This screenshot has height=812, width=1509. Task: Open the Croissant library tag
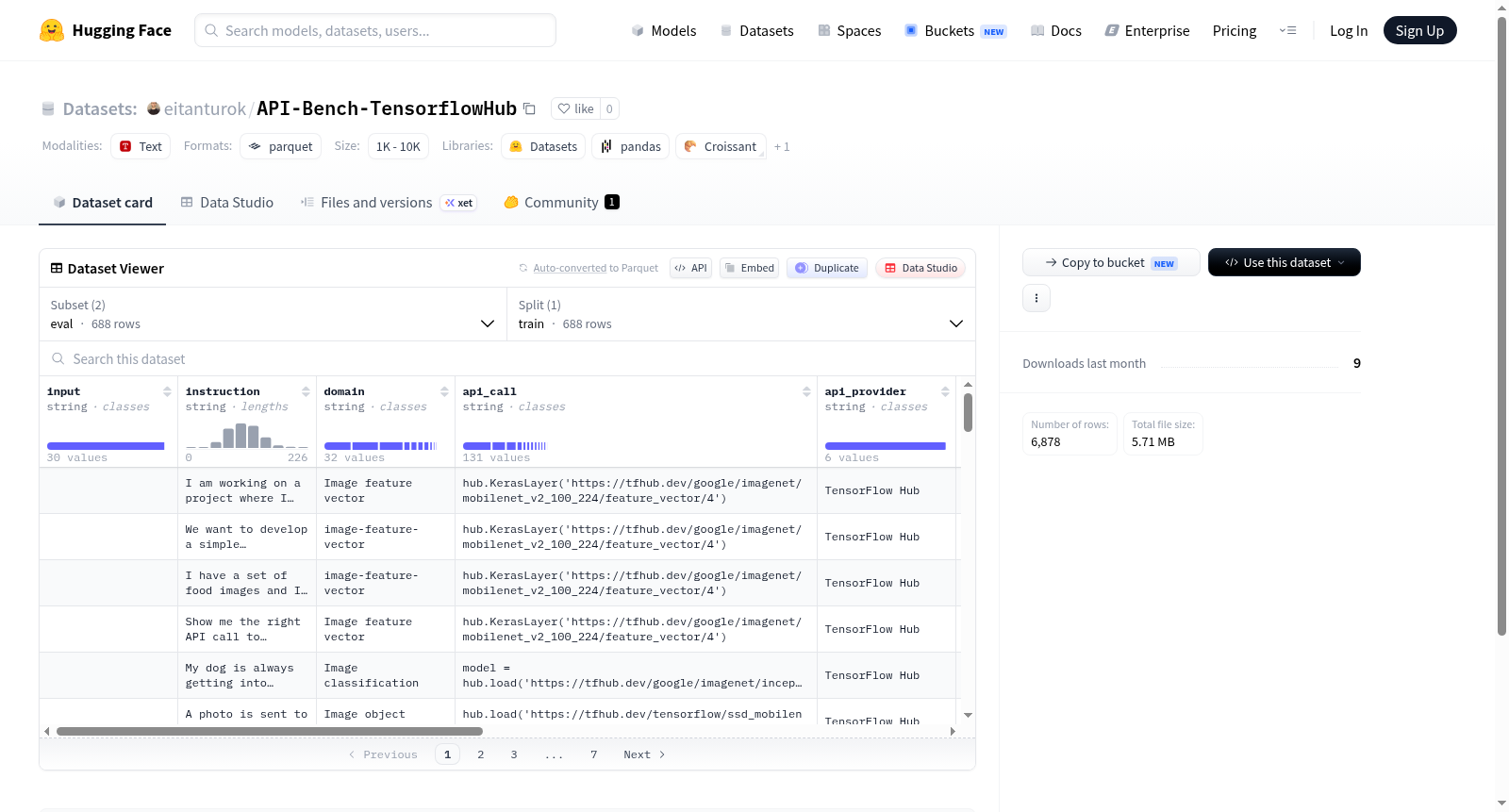pyautogui.click(x=721, y=146)
